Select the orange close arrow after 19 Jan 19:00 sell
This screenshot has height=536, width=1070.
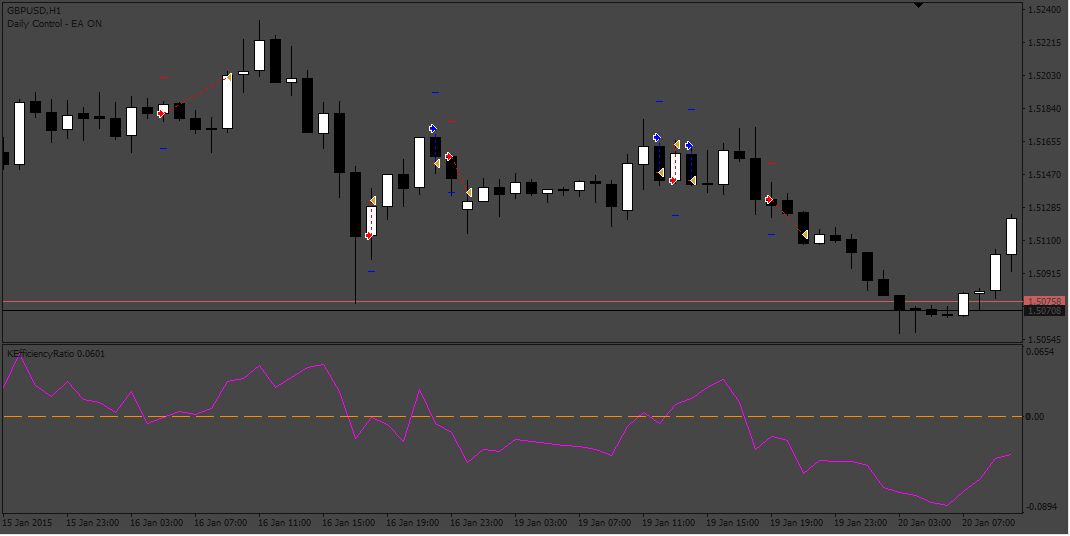[x=805, y=234]
